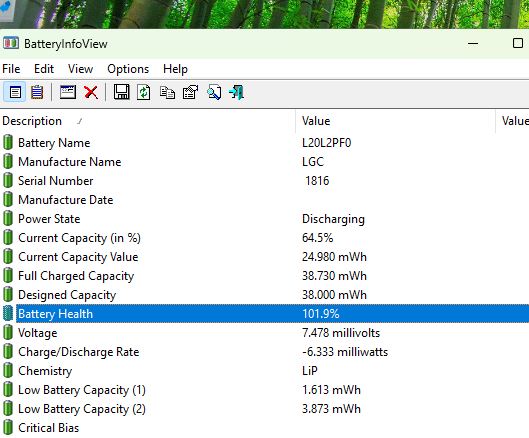Viewport: 529px width, 438px height.
Task: Click the BatteryInfoView title bar app icon
Action: pyautogui.click(x=11, y=43)
